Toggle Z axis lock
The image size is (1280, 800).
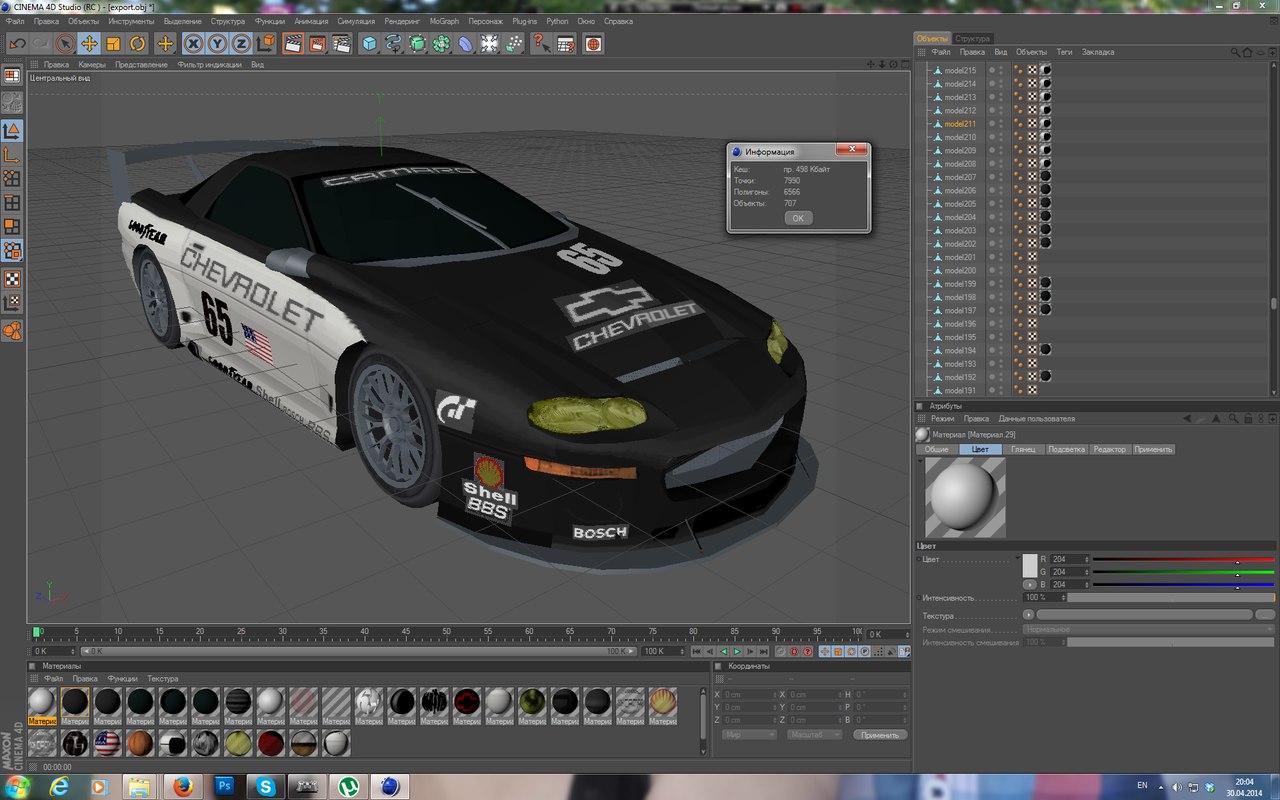241,44
